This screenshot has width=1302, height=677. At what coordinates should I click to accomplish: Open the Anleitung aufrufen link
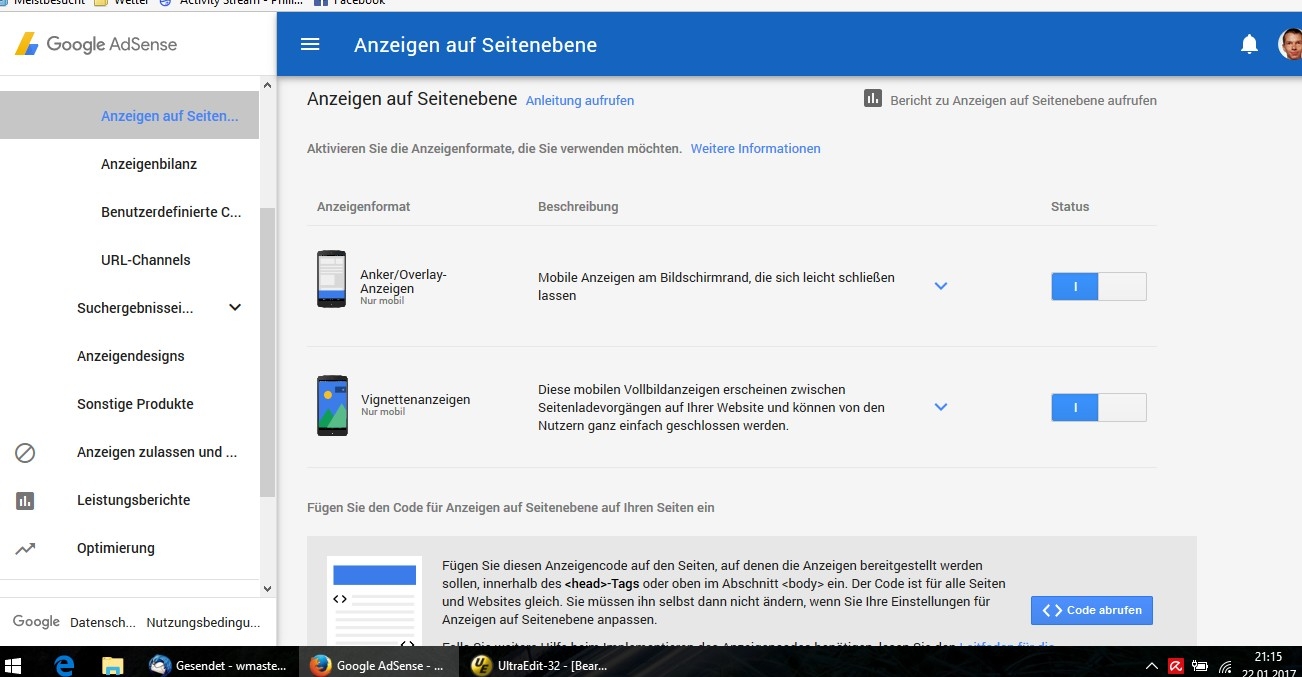point(580,100)
